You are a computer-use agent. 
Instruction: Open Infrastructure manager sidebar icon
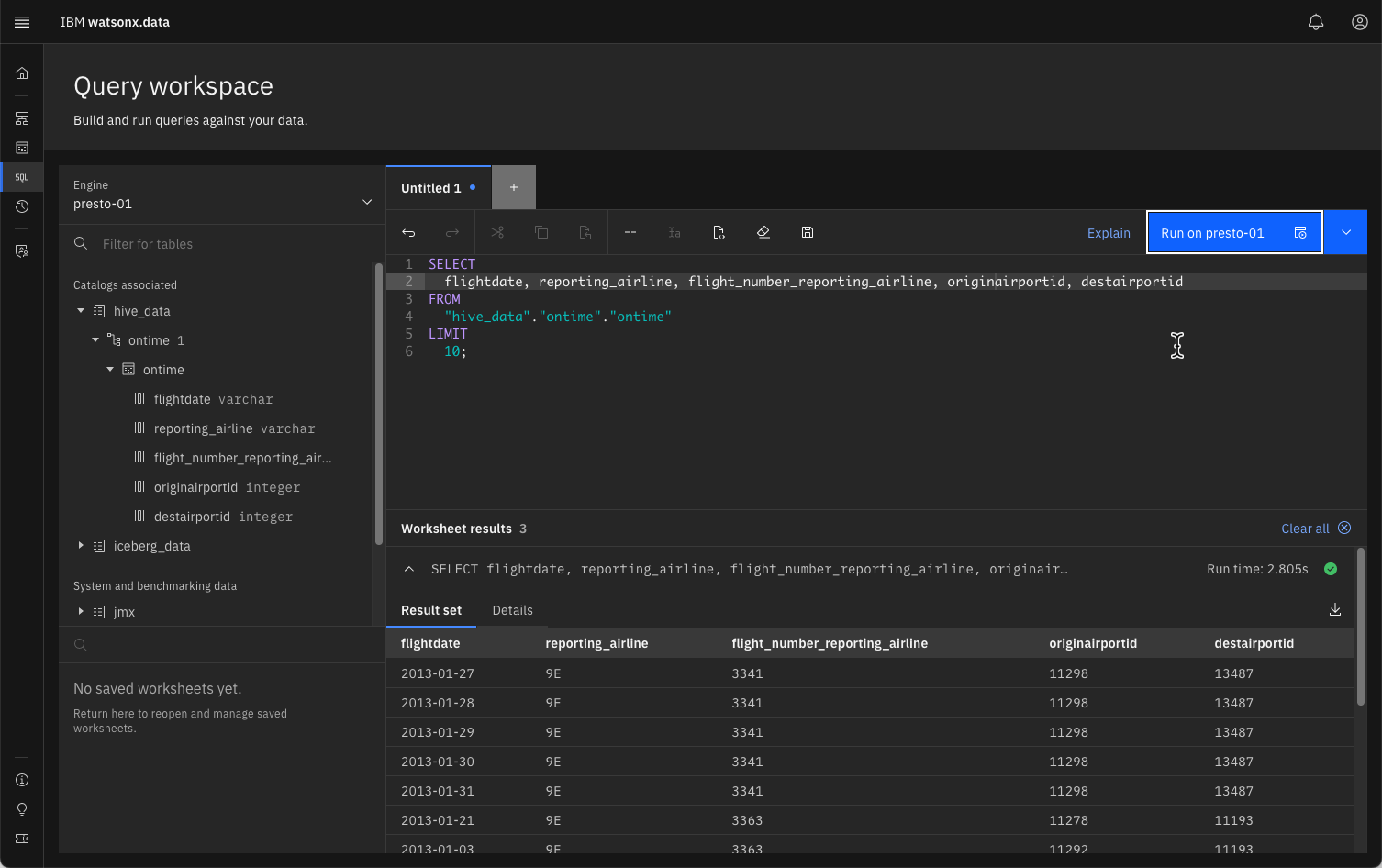point(22,118)
